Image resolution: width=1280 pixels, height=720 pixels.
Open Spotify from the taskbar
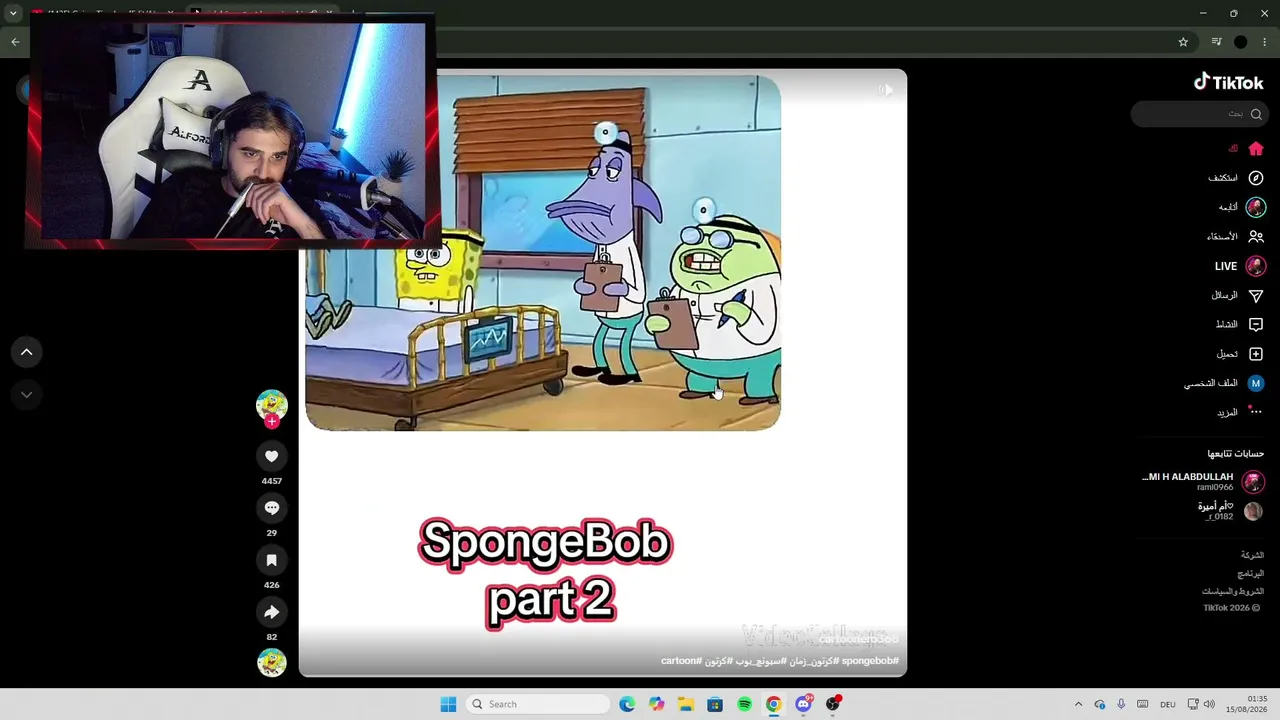pos(744,704)
